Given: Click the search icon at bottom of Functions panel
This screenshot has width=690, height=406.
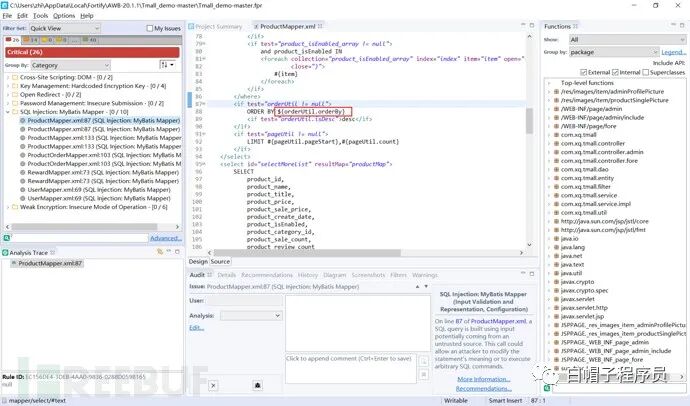Looking at the screenshot, I should (x=547, y=388).
